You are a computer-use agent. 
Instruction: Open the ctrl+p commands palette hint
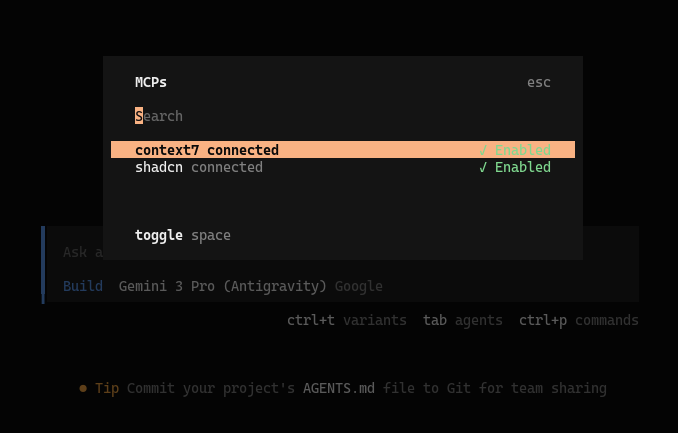(578, 320)
